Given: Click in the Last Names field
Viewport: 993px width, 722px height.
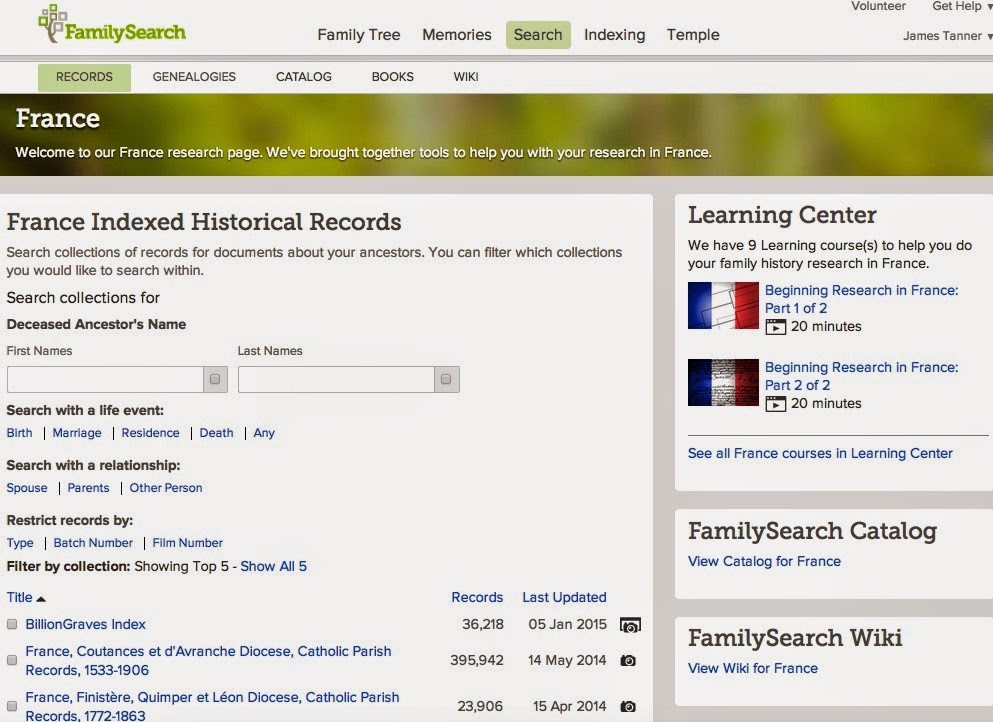Looking at the screenshot, I should pos(336,379).
